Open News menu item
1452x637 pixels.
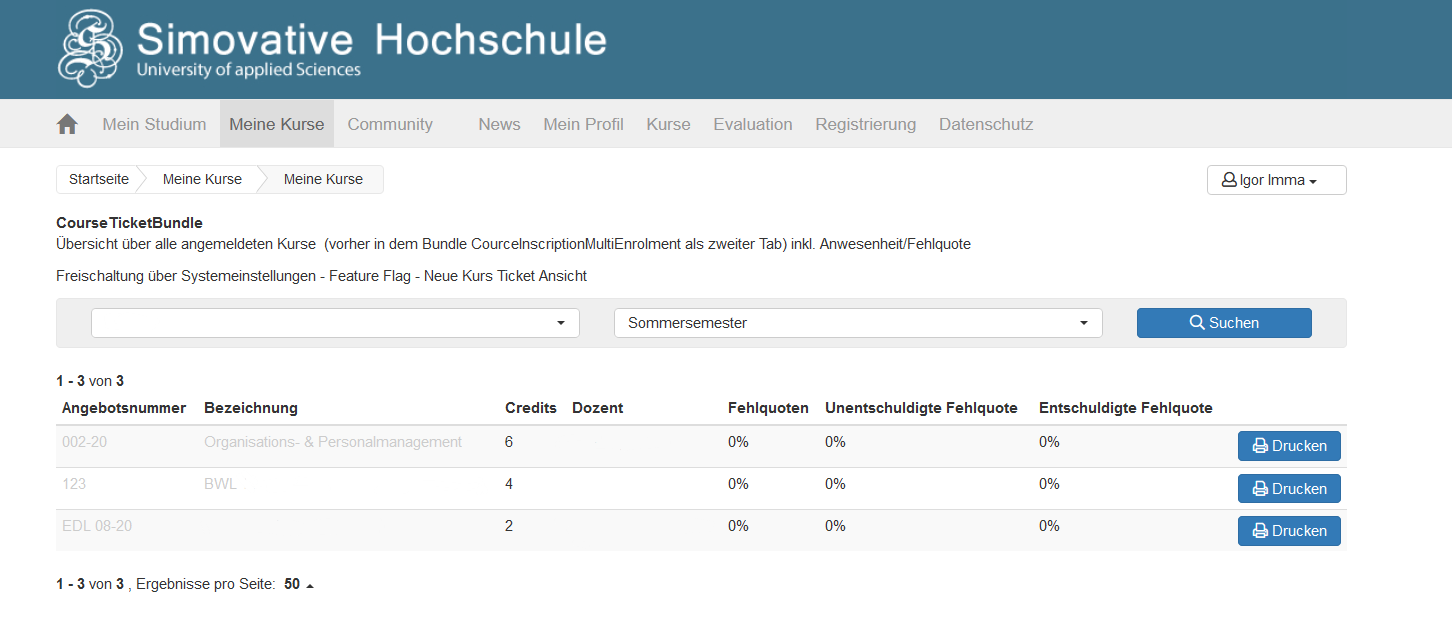point(499,124)
